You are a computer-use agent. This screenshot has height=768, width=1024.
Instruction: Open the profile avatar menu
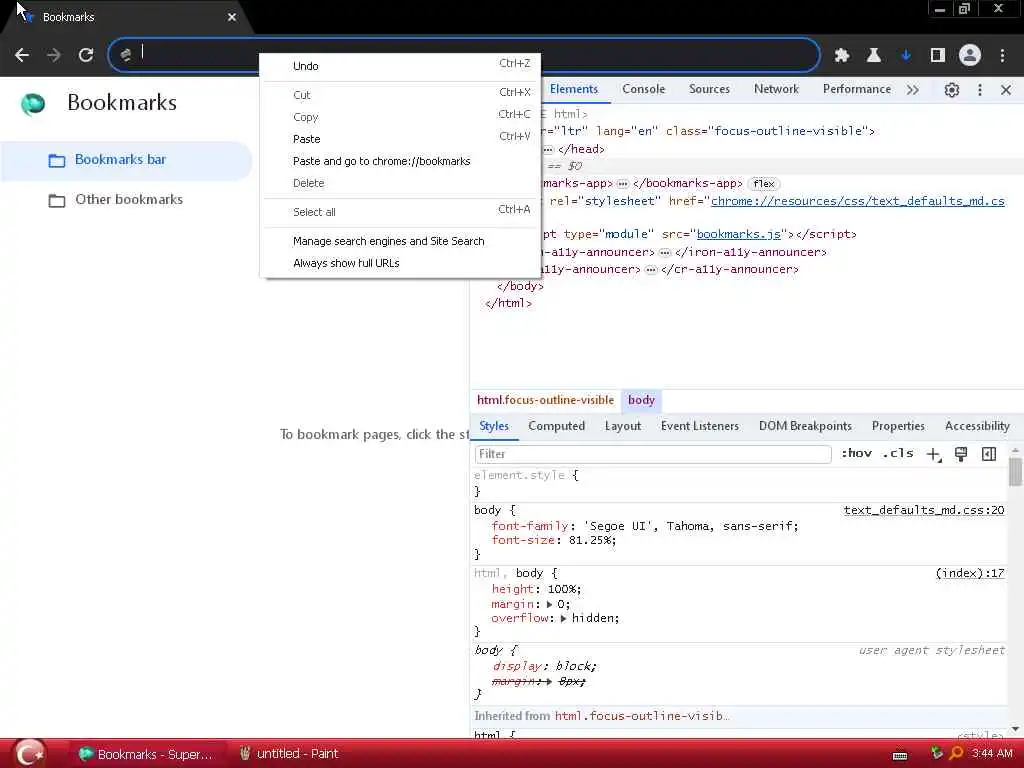coord(970,56)
